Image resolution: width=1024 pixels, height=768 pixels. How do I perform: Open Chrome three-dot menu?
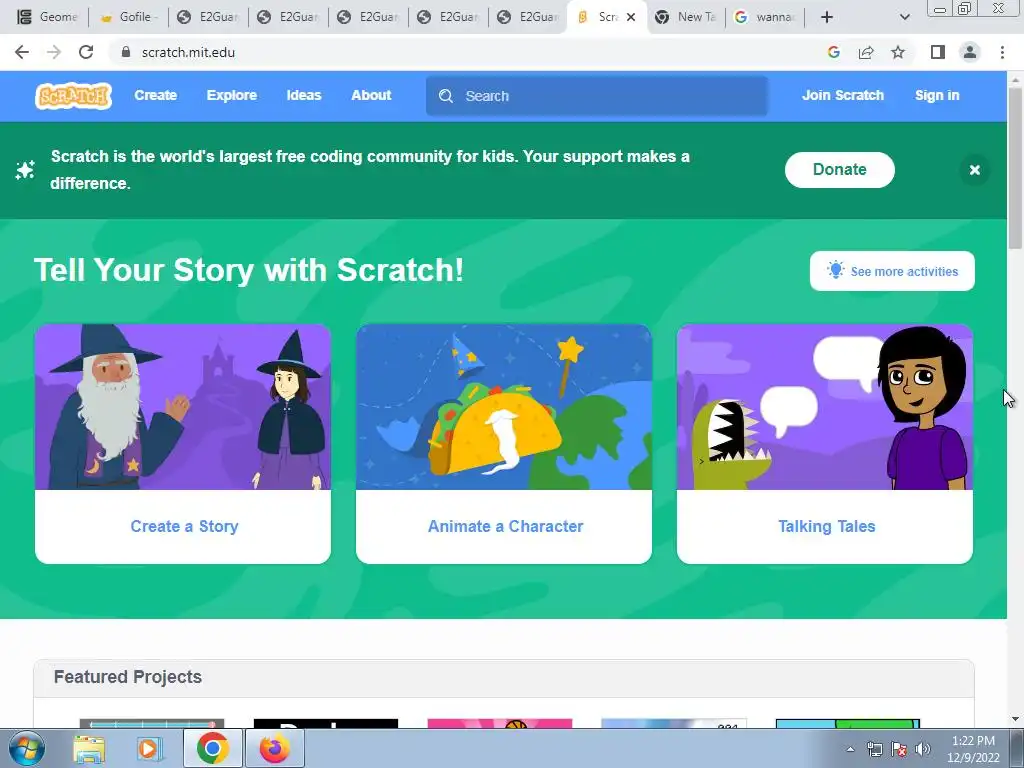(x=1002, y=52)
